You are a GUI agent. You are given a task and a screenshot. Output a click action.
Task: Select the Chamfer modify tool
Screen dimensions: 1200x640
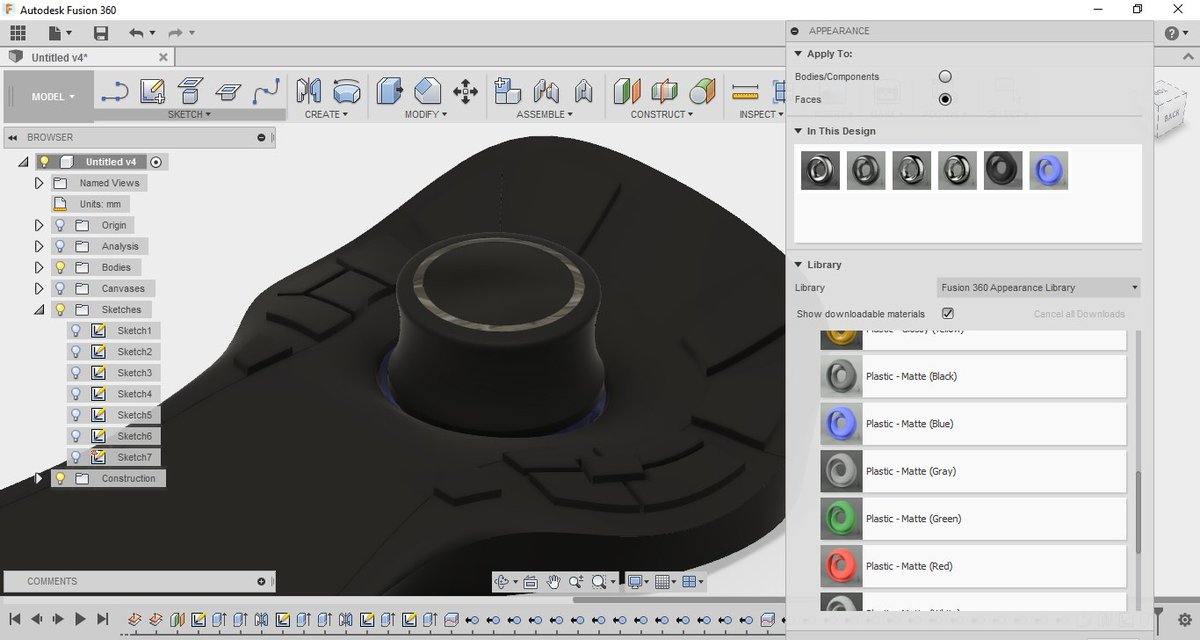pyautogui.click(x=428, y=92)
